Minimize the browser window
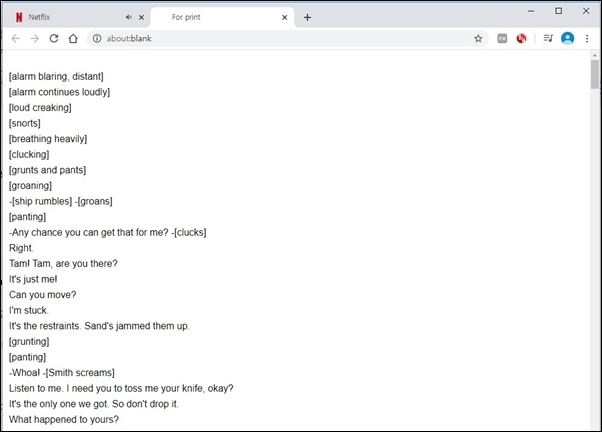 coord(531,11)
